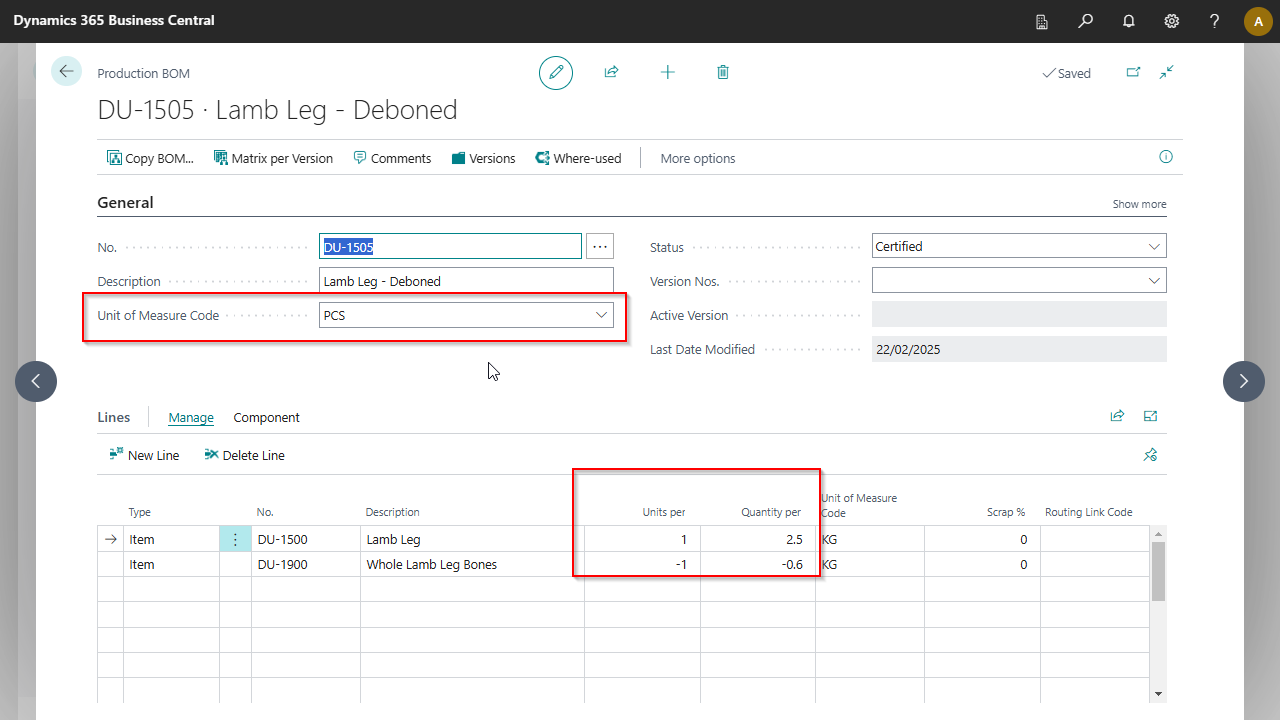This screenshot has width=1280, height=720.
Task: Click Copy BOM... action
Action: 151,158
